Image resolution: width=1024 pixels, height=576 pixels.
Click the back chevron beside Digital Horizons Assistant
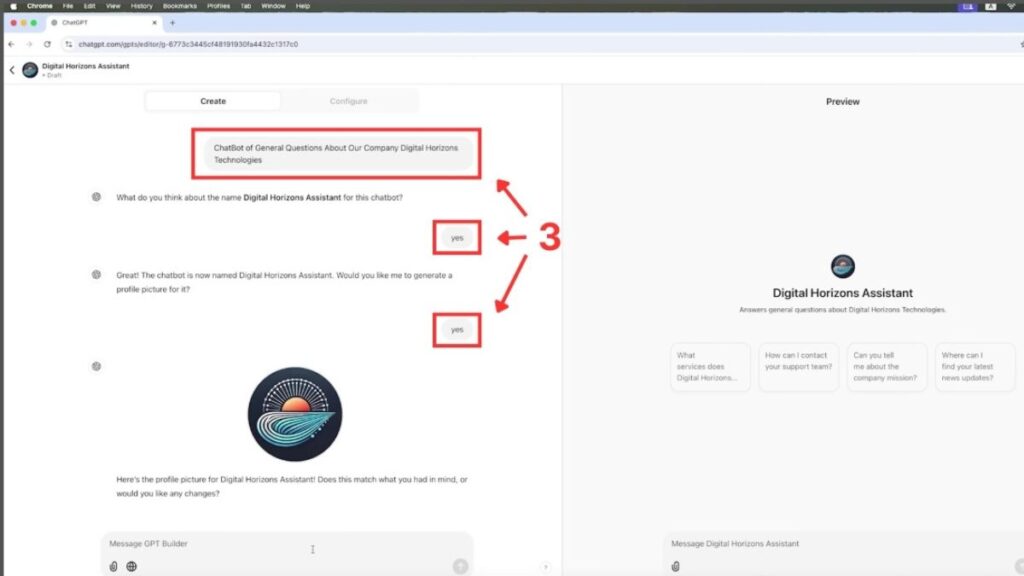coord(12,70)
